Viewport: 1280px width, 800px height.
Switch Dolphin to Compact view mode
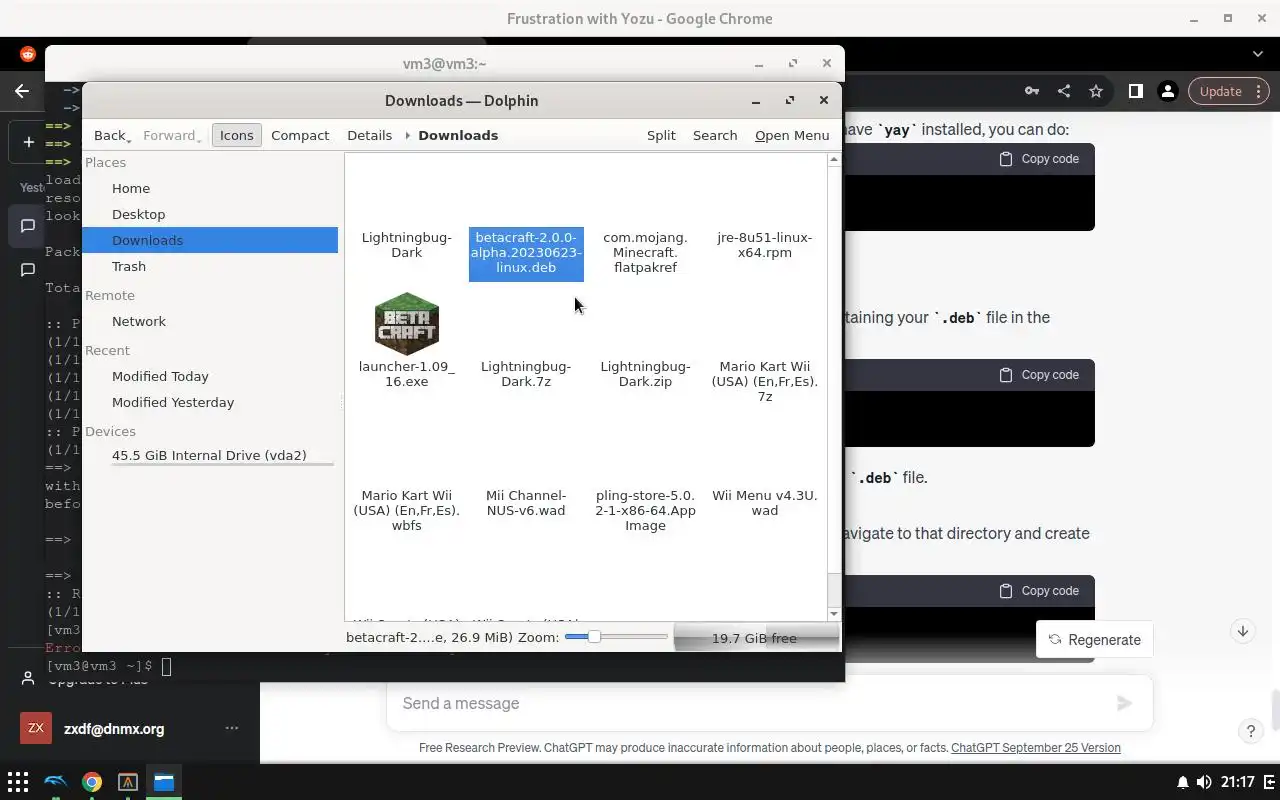click(300, 135)
